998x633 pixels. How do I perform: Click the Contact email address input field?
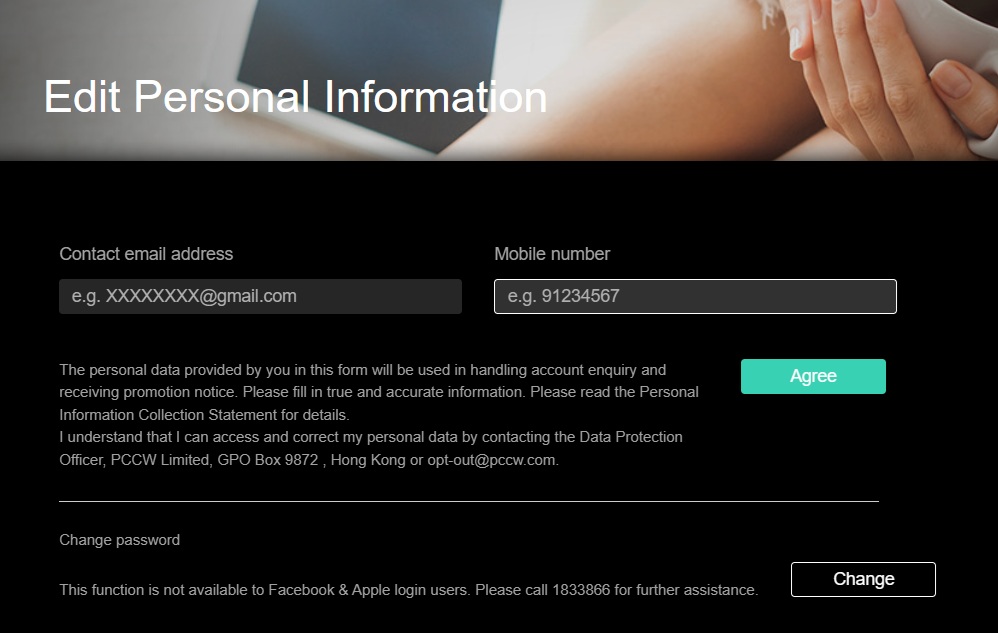click(x=260, y=296)
